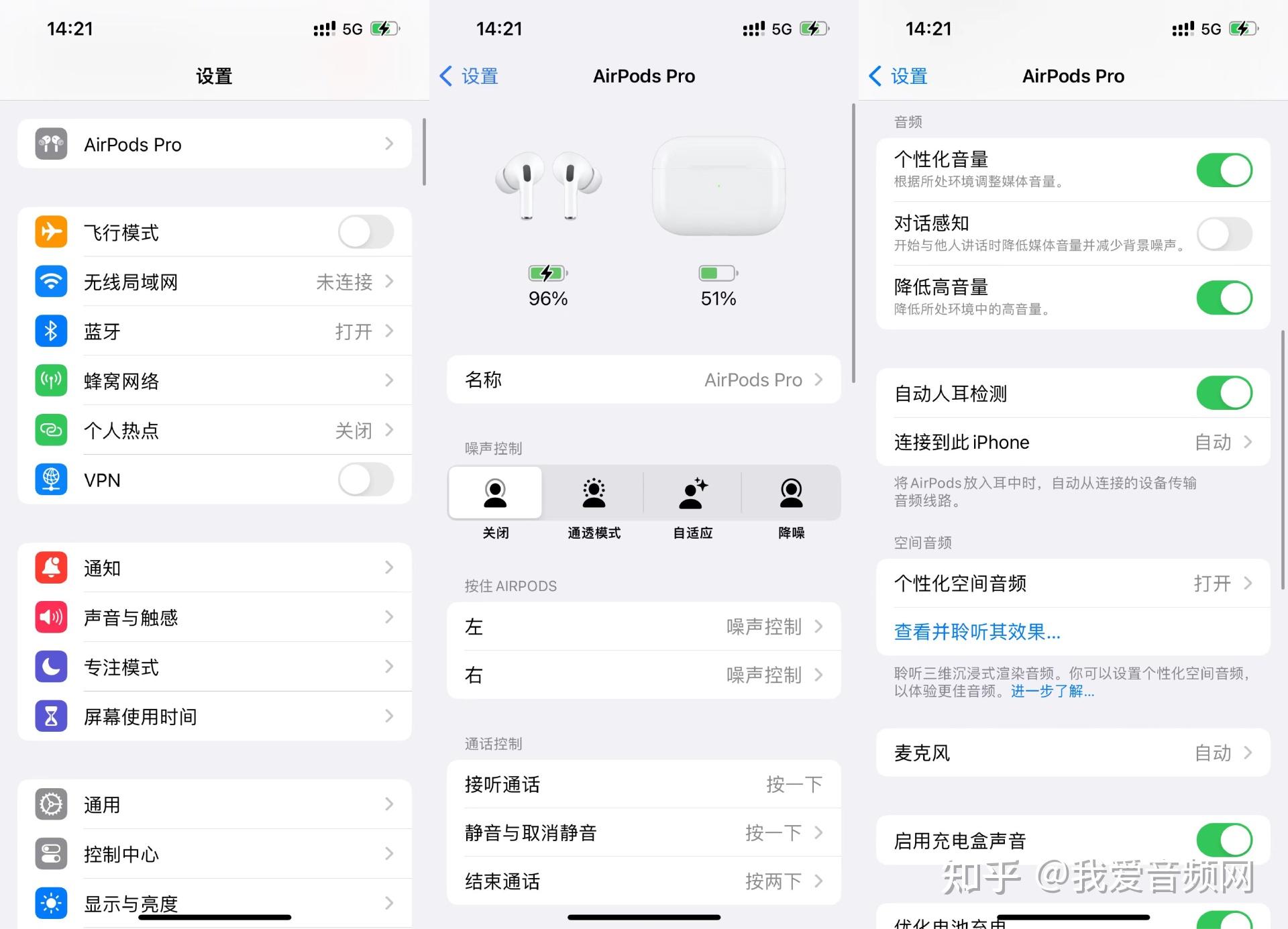Tap the Bluetooth icon
1288x929 pixels.
pyautogui.click(x=50, y=331)
